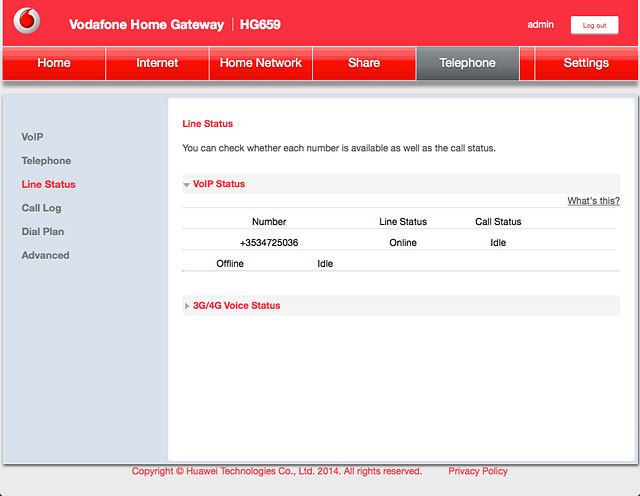Open the Home Network tab
640x496 pixels.
click(x=261, y=63)
